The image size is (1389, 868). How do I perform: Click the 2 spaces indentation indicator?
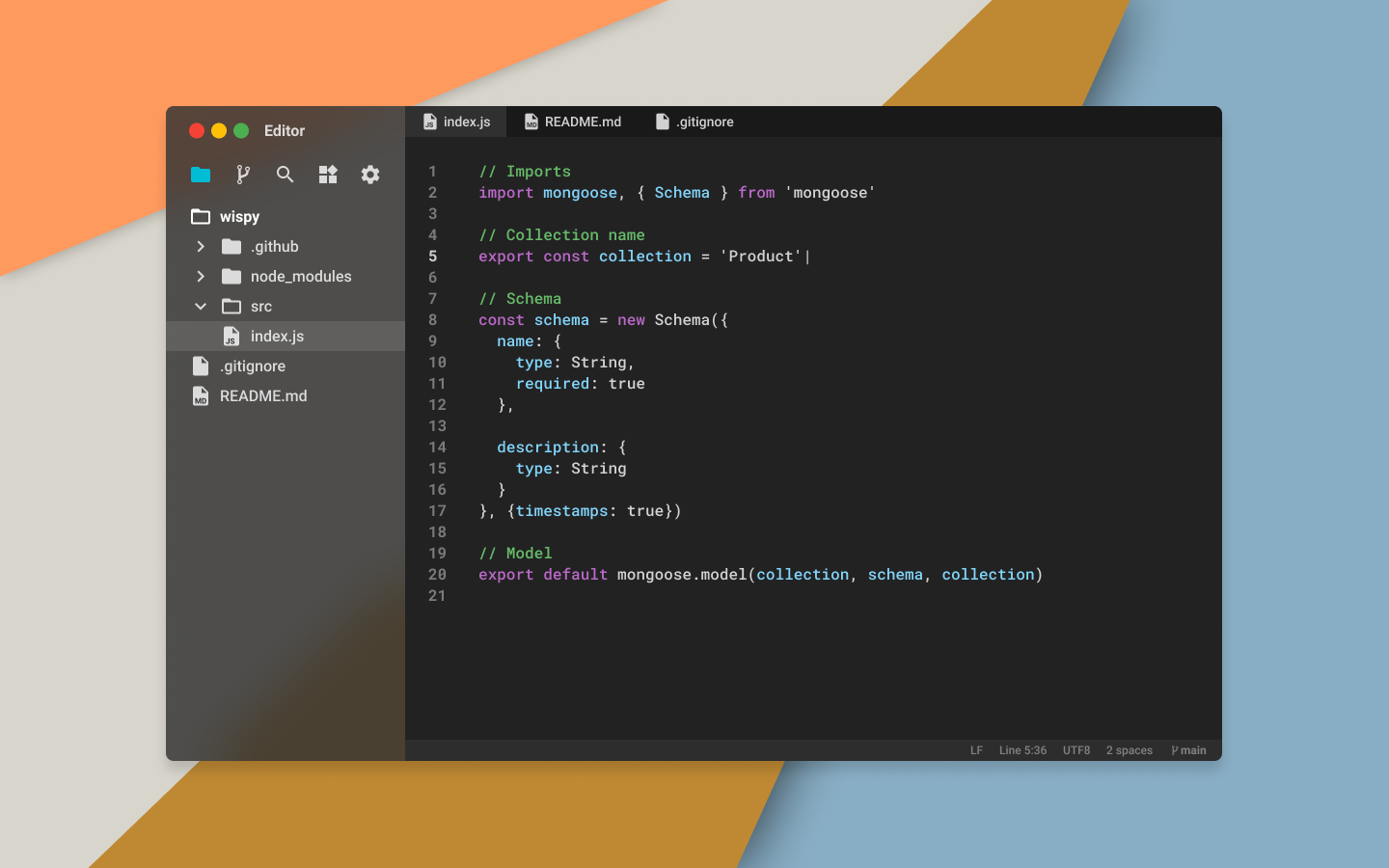(1130, 750)
